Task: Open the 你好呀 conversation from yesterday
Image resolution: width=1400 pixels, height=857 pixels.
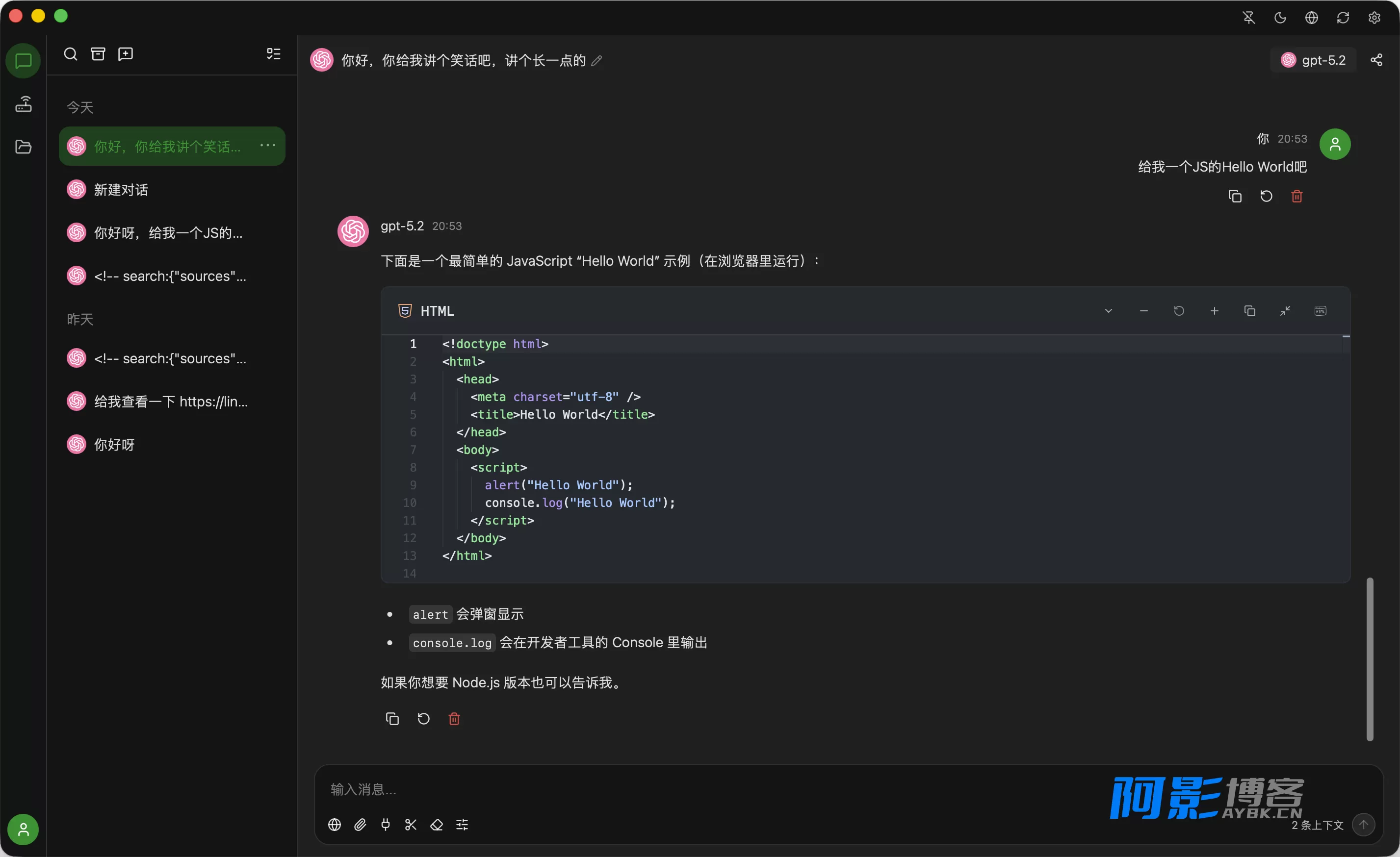Action: tap(172, 444)
